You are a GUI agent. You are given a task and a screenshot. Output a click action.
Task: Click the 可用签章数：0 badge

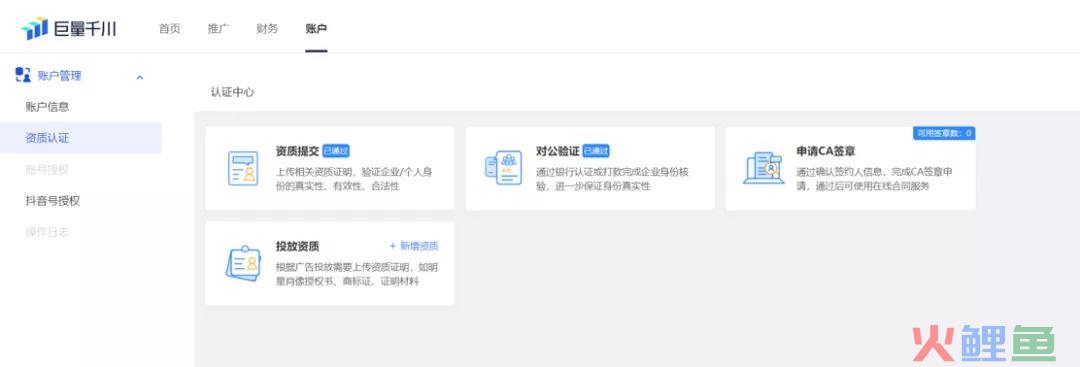pyautogui.click(x=944, y=133)
